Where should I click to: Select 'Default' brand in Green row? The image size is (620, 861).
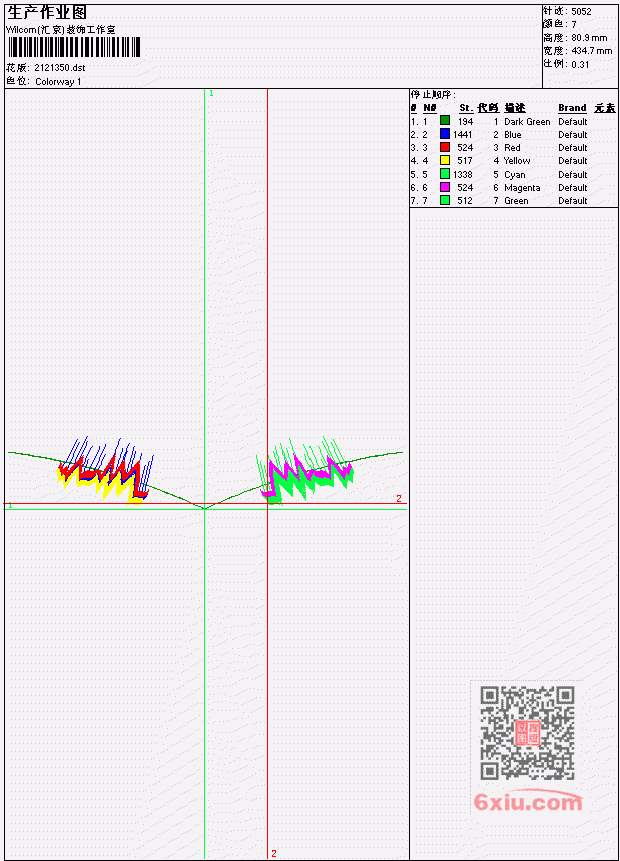573,201
